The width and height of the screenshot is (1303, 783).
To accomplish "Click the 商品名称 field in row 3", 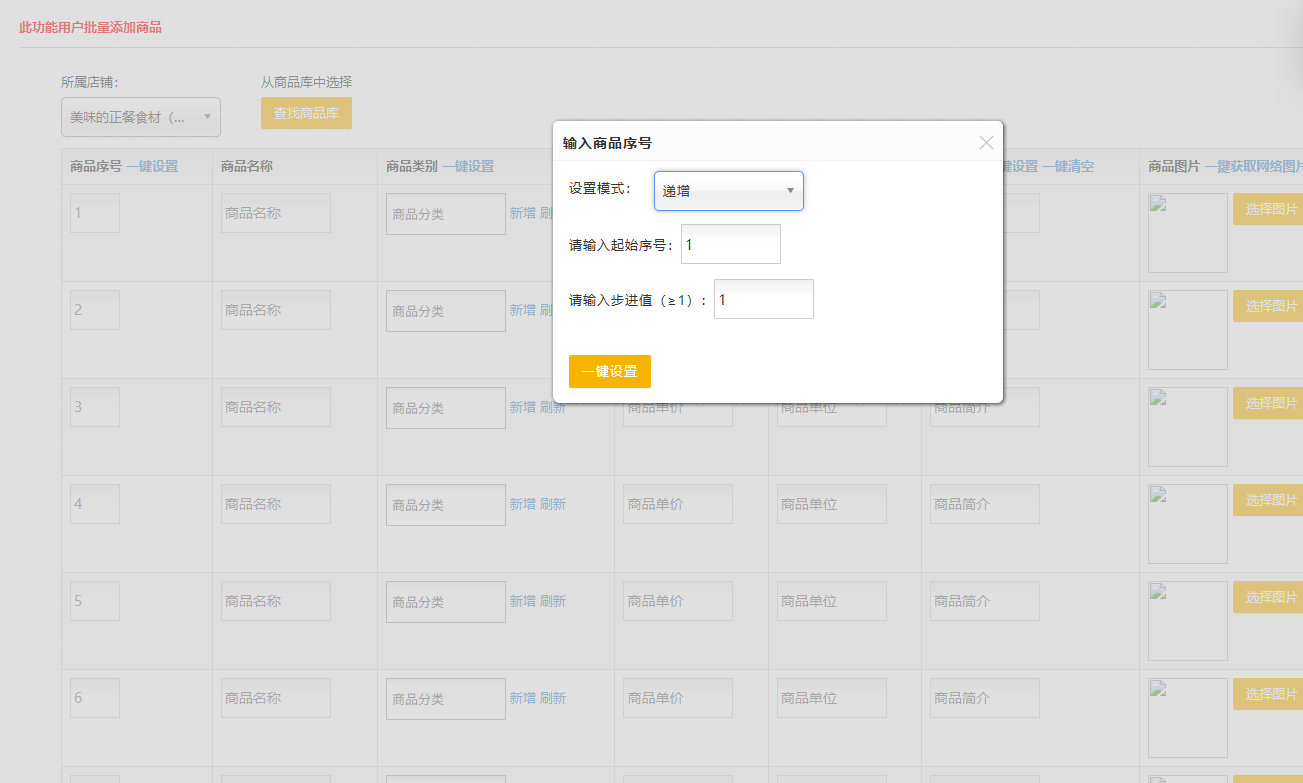I will click(276, 407).
